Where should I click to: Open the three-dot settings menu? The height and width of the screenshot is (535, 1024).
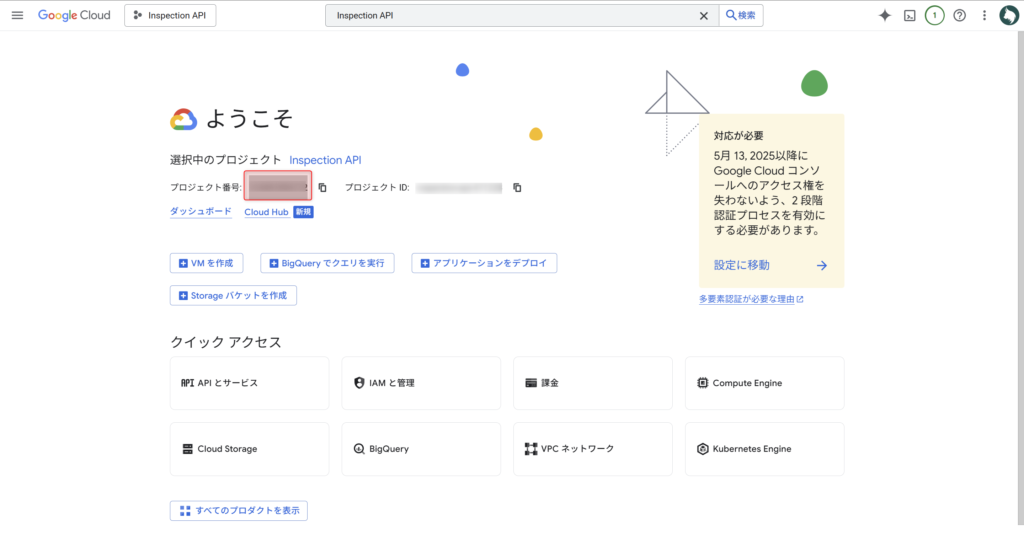click(x=984, y=16)
